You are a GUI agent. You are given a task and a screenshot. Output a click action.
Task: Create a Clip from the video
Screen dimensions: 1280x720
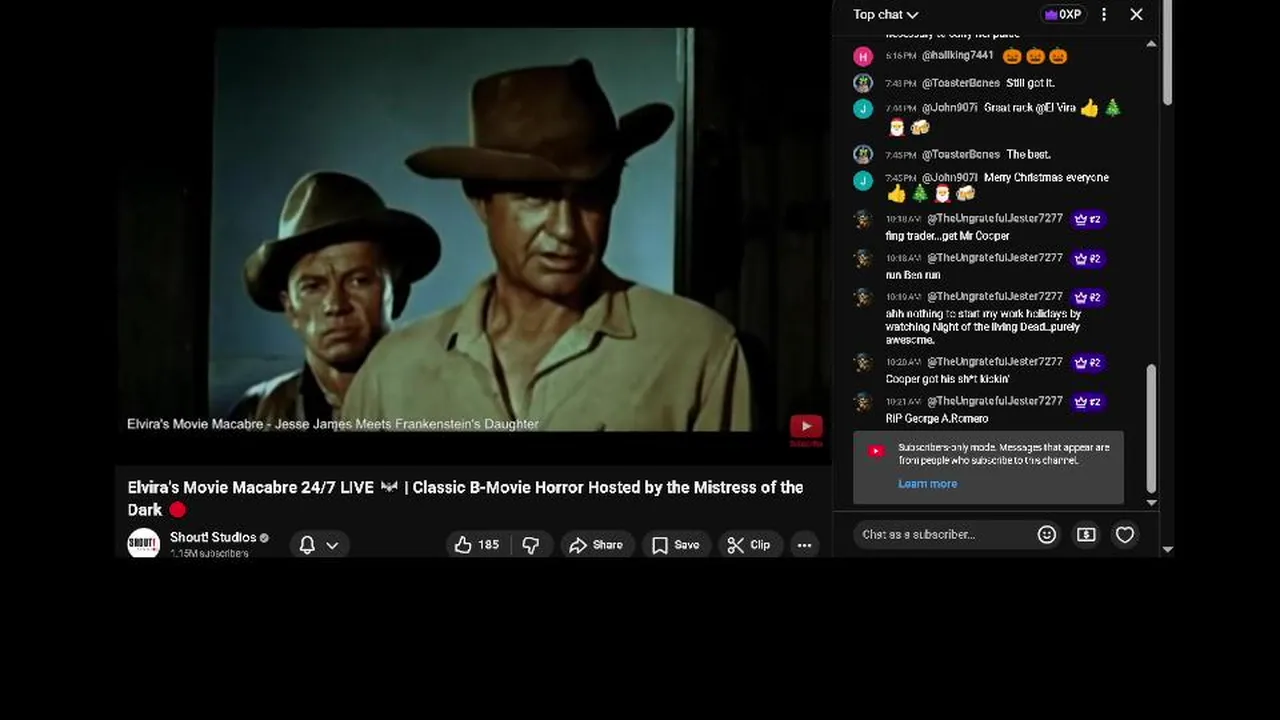point(749,545)
